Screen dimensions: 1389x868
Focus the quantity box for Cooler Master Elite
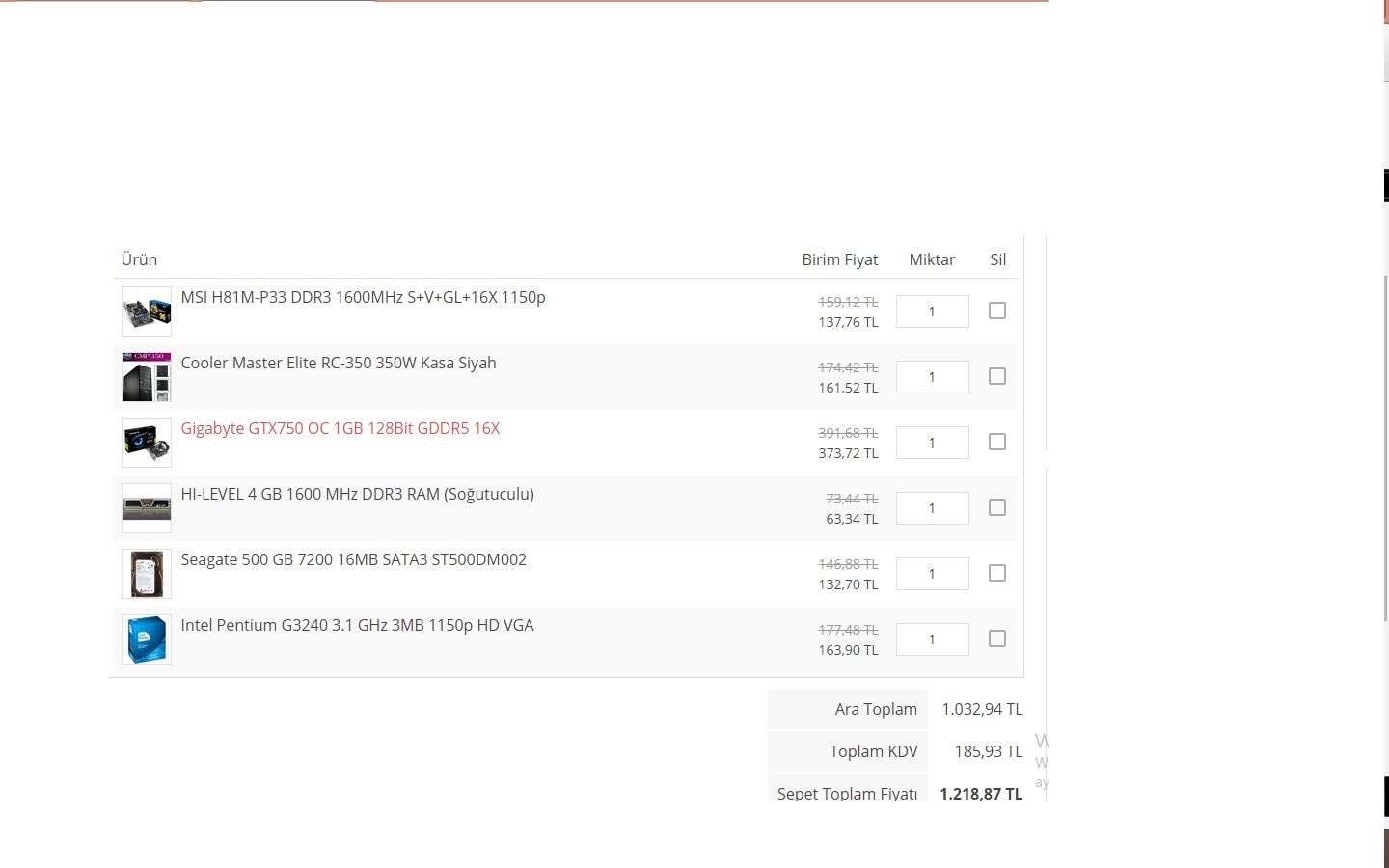[x=933, y=377]
